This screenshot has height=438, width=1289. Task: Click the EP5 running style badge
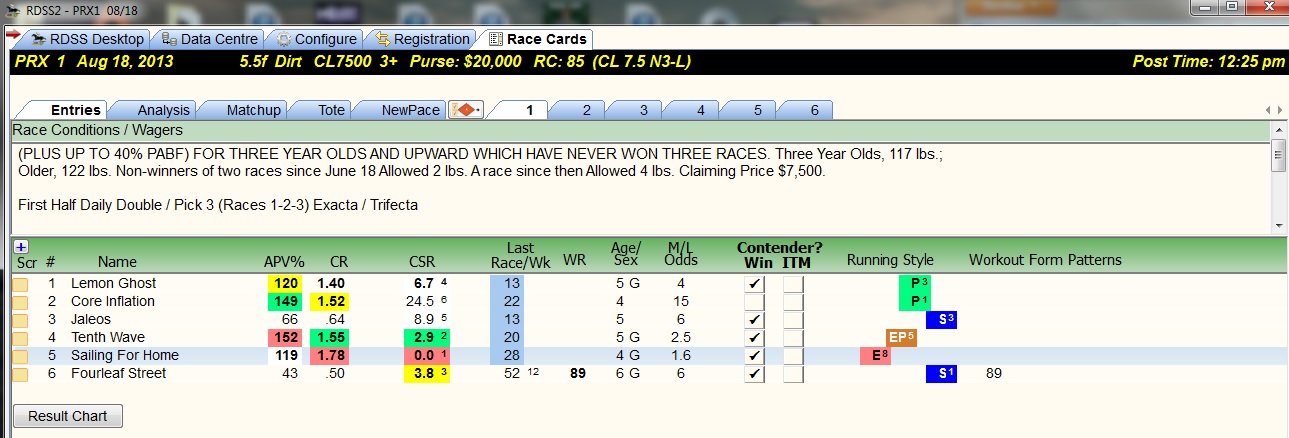902,338
